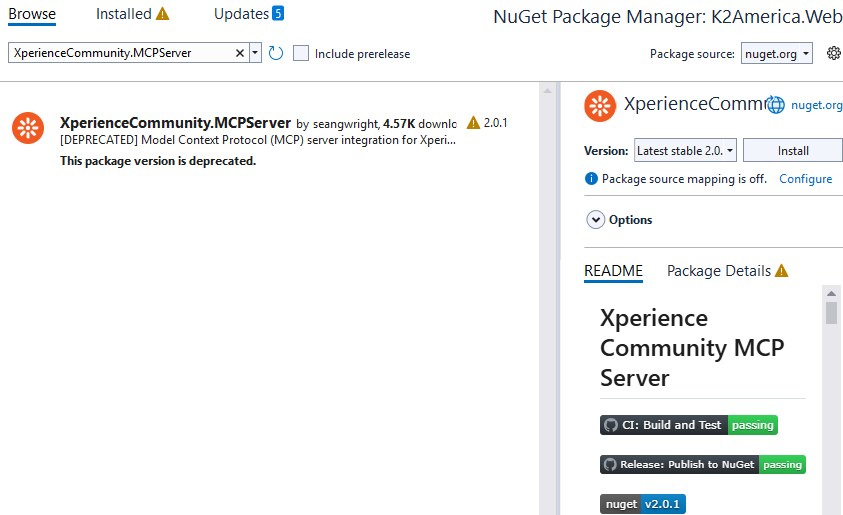This screenshot has height=515, width=843.
Task: Select the XperienceCommunity.MCPServer package icon in results
Action: [x=28, y=128]
